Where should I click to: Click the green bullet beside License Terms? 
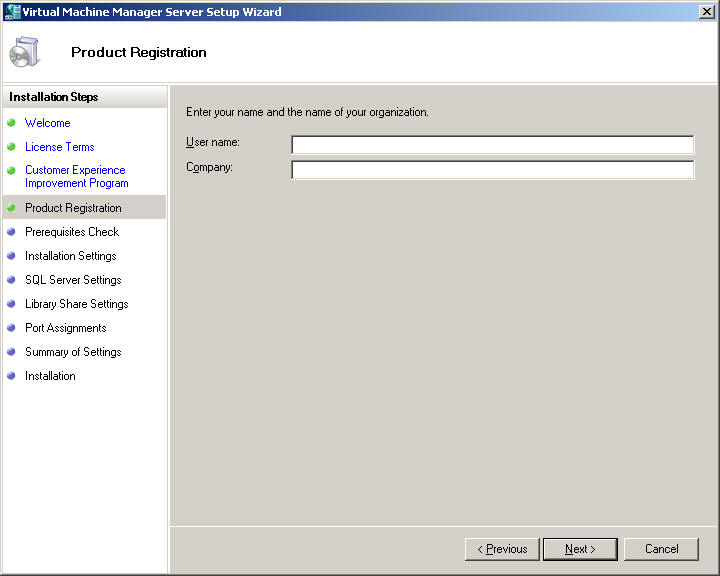click(11, 147)
